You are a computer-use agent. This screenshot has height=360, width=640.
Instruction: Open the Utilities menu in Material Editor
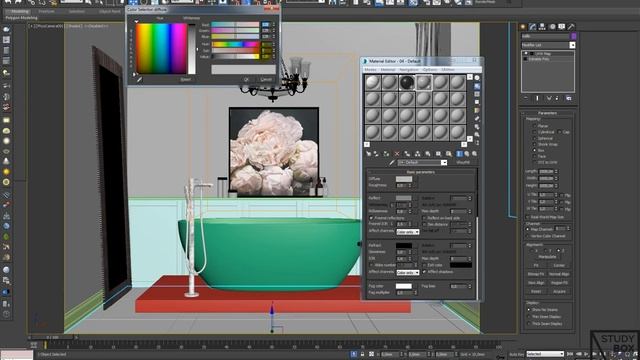click(448, 70)
